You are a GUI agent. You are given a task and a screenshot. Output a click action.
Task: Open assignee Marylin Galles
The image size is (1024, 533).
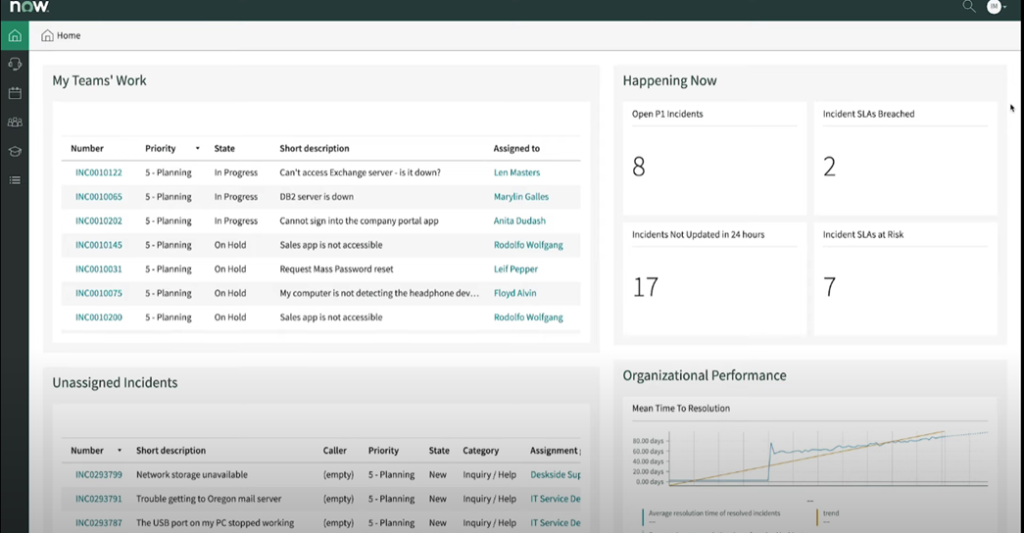click(521, 197)
